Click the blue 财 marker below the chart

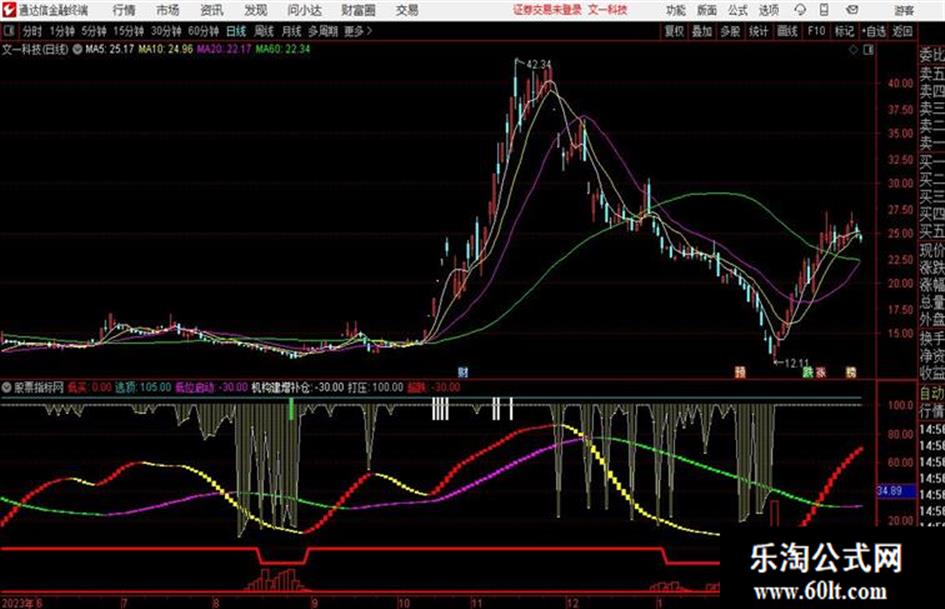point(463,373)
